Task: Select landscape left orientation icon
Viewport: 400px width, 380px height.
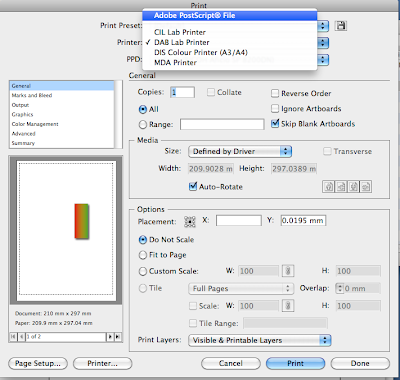Action: point(341,187)
